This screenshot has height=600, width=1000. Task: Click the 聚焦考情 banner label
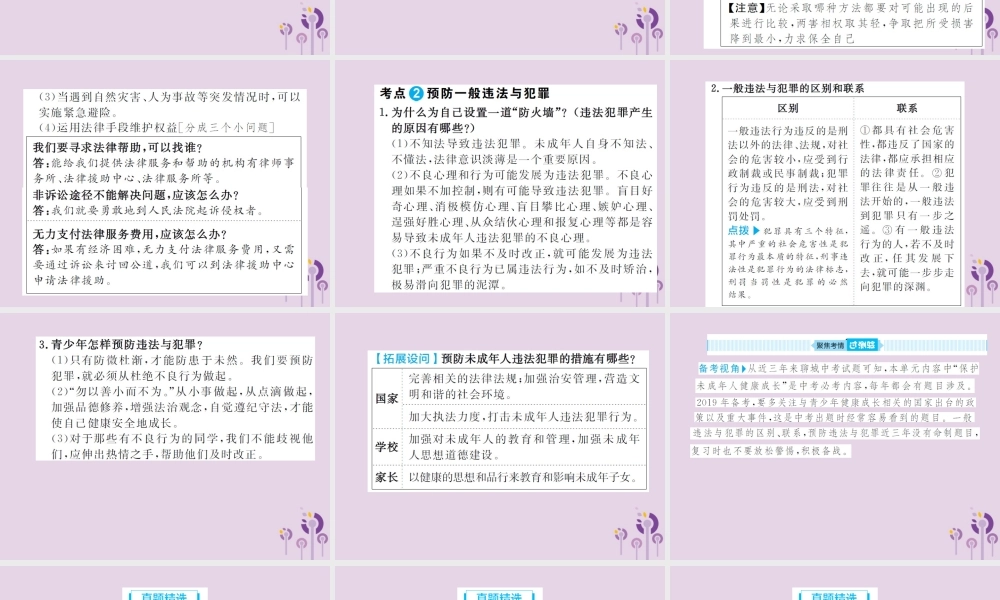tap(830, 346)
